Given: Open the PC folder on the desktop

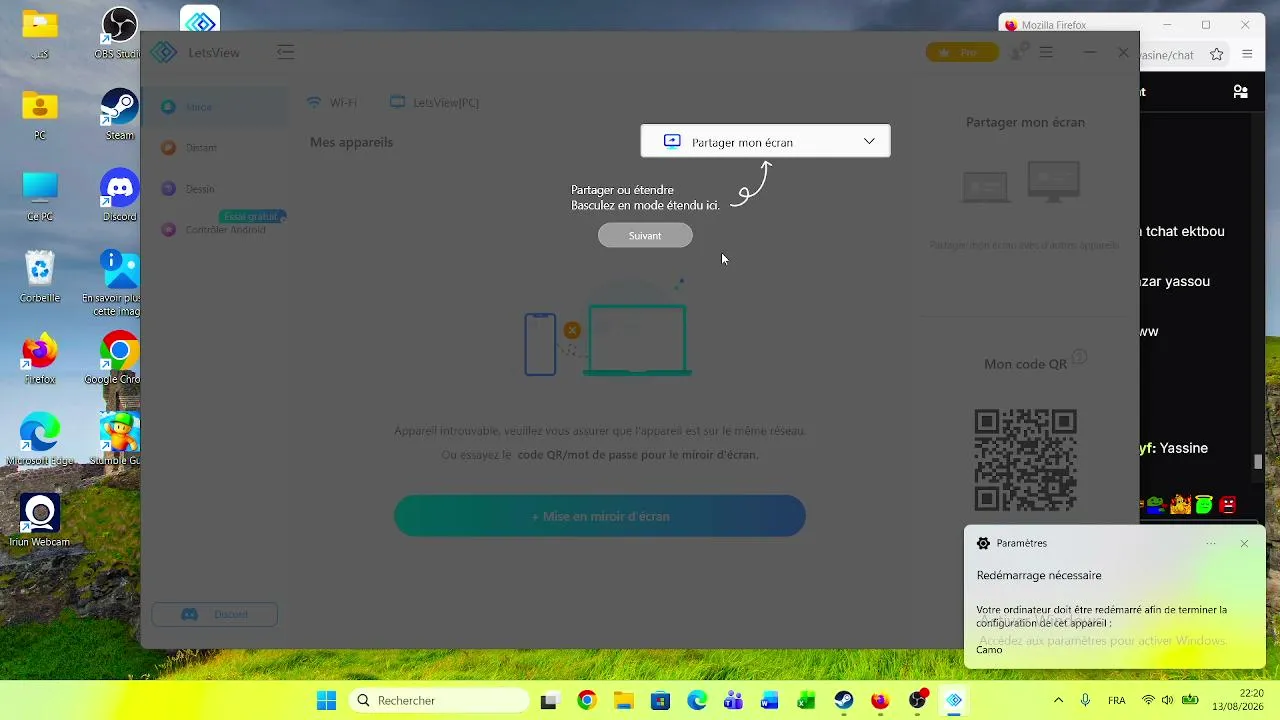Looking at the screenshot, I should pyautogui.click(x=40, y=115).
